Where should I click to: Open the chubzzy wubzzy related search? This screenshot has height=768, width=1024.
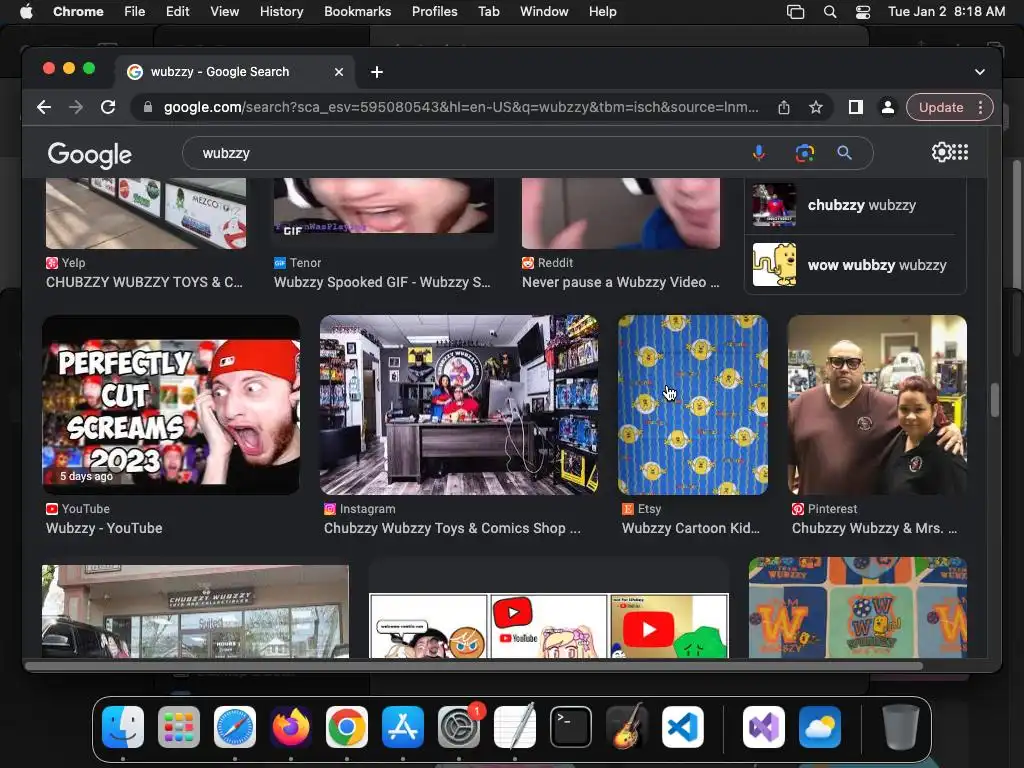(x=855, y=205)
